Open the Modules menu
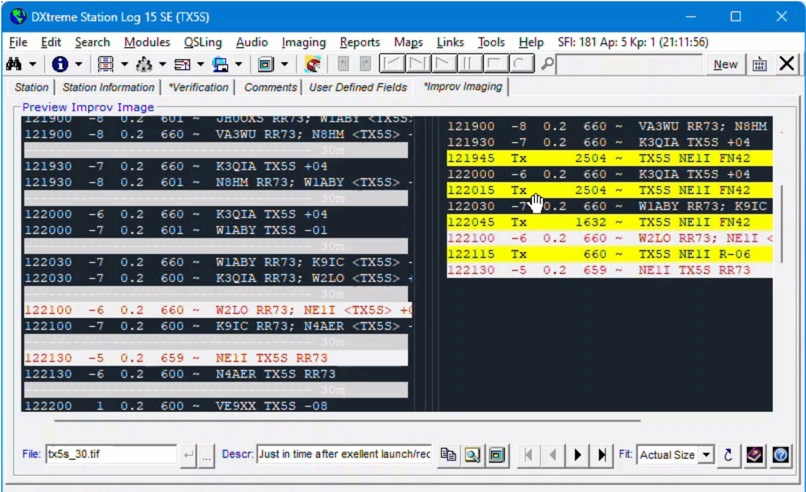 [147, 42]
